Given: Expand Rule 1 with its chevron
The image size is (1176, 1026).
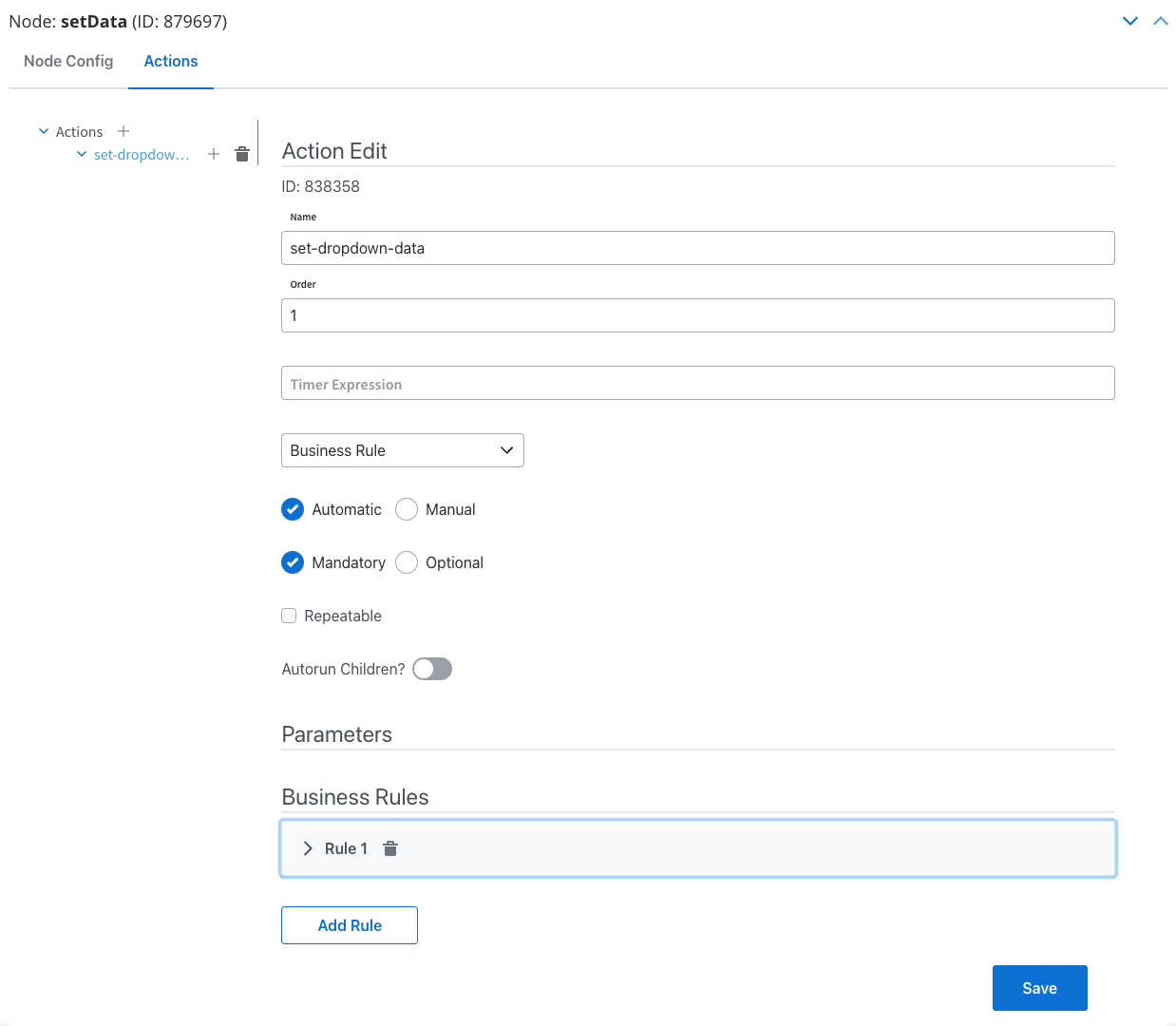Looking at the screenshot, I should click(x=308, y=848).
